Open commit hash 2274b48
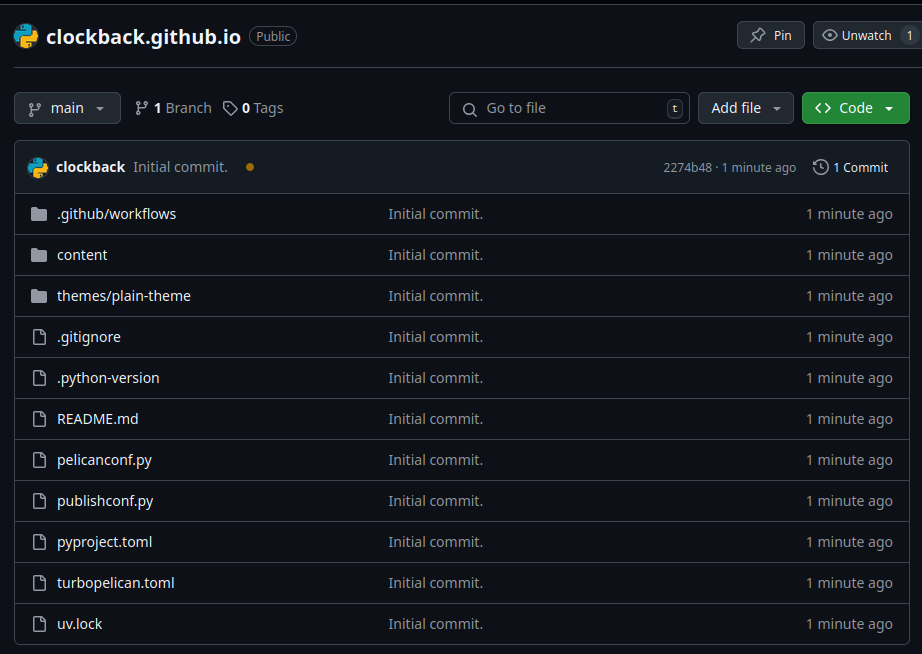922x654 pixels. pos(687,168)
